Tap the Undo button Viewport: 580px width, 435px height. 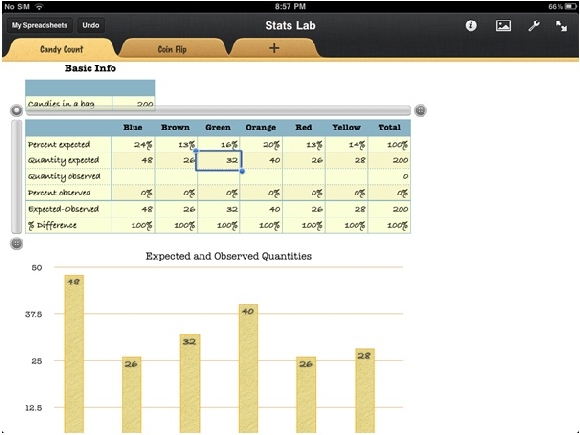pos(91,26)
